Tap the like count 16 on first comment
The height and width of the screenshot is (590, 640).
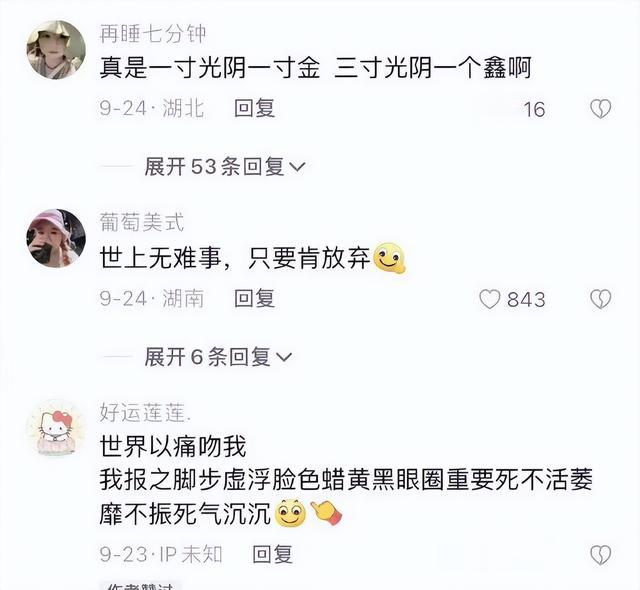tap(534, 110)
